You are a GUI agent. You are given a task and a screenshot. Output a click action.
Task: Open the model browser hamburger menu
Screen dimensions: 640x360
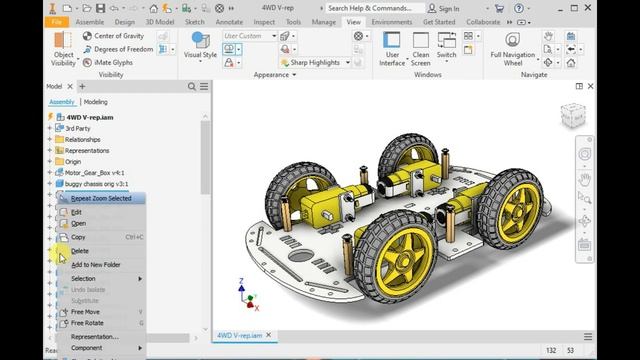coord(204,87)
